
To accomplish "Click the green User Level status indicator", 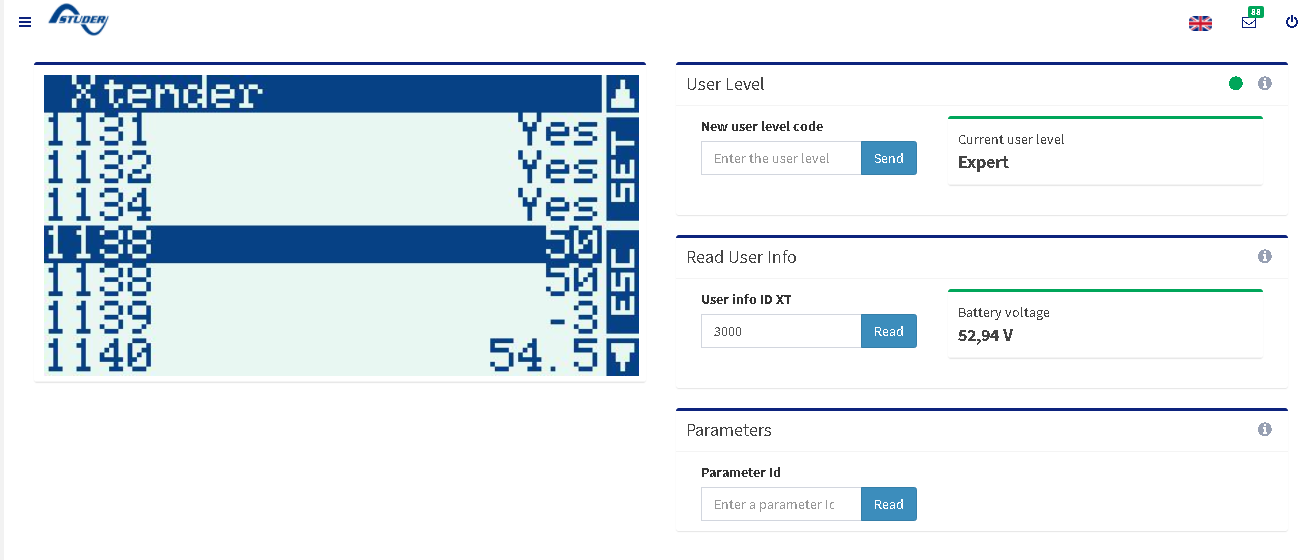I will (1236, 84).
